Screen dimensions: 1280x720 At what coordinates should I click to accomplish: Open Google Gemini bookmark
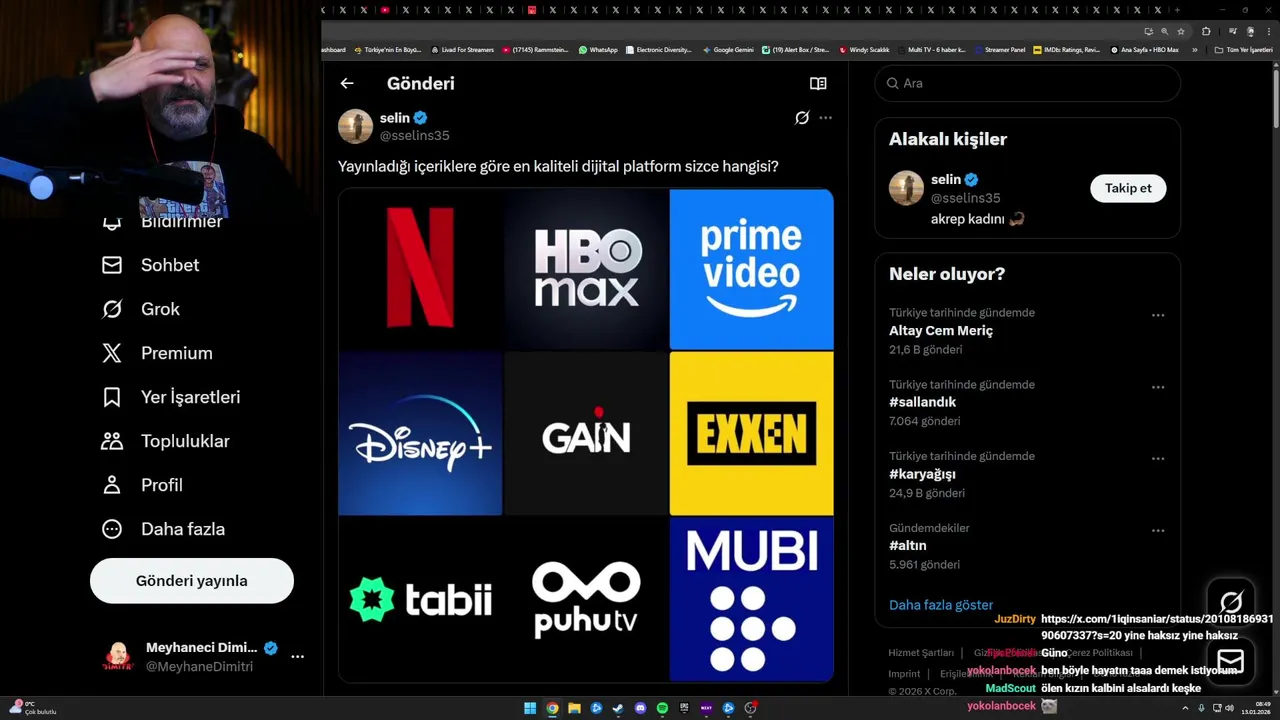(x=728, y=49)
